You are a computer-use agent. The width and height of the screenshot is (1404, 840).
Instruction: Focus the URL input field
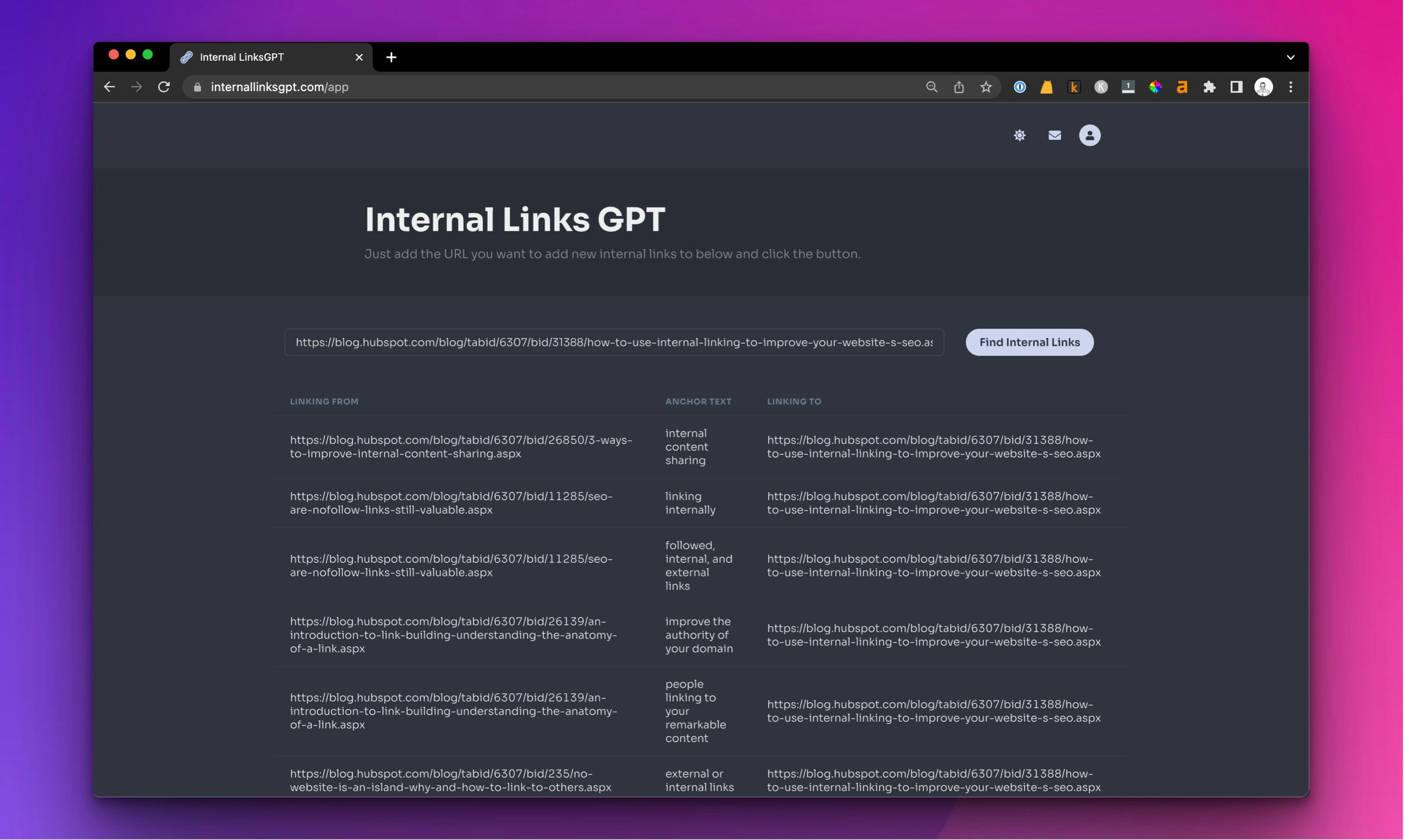[x=614, y=343]
